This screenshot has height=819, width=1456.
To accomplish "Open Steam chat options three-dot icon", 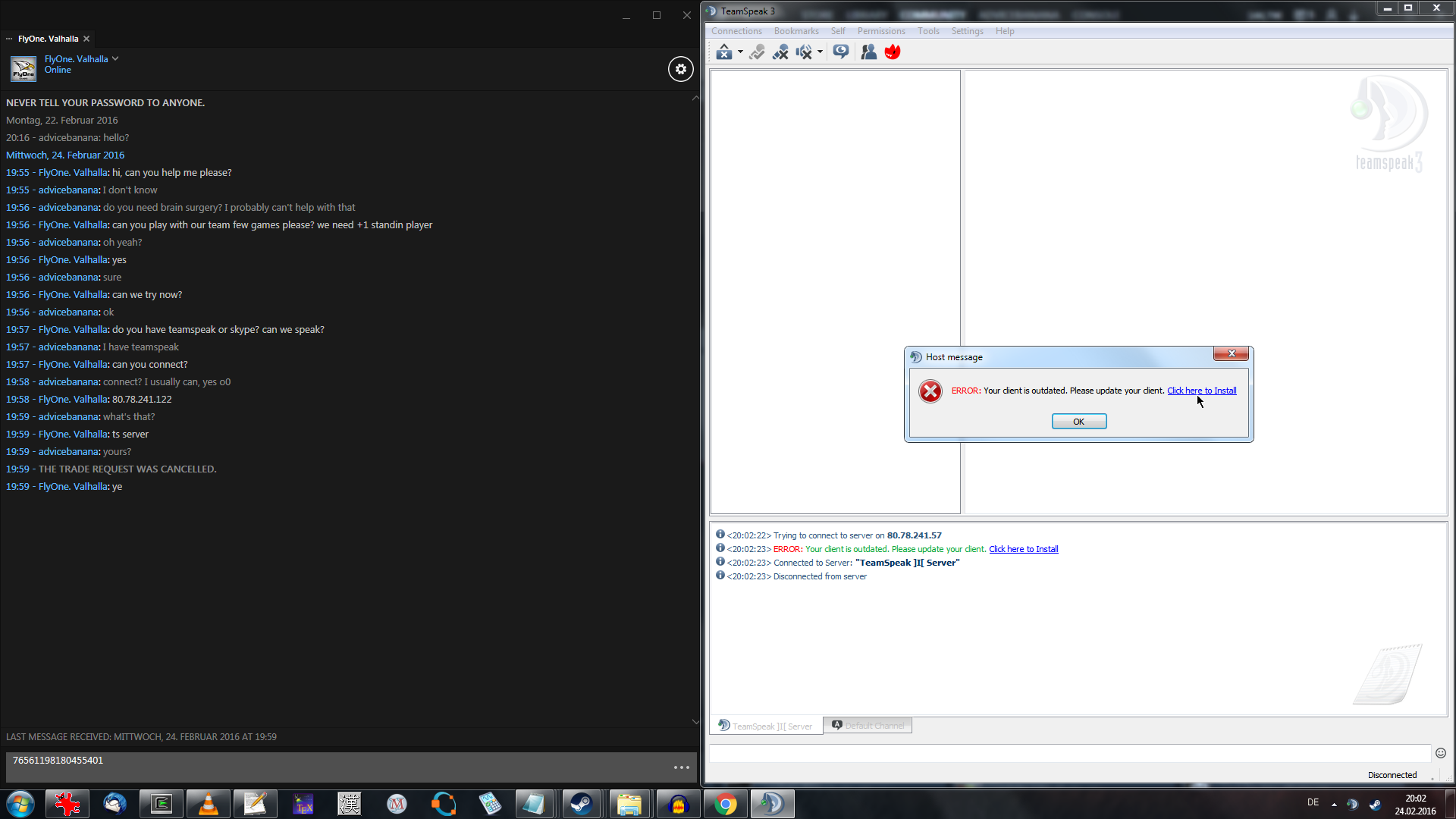I will click(681, 767).
